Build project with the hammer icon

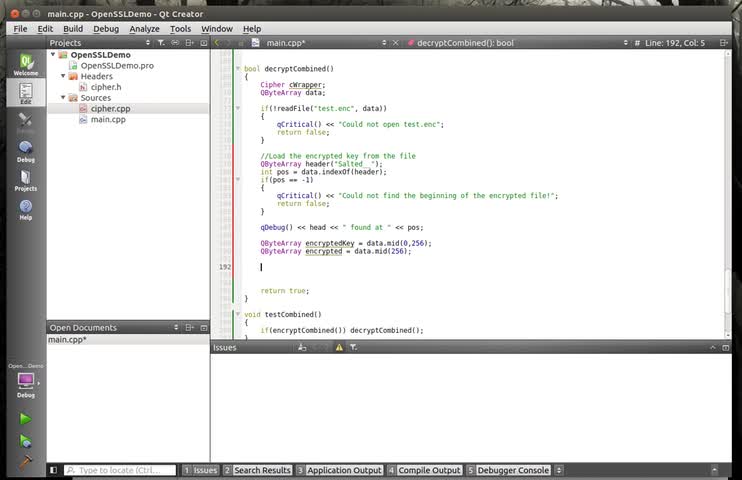[x=25, y=463]
